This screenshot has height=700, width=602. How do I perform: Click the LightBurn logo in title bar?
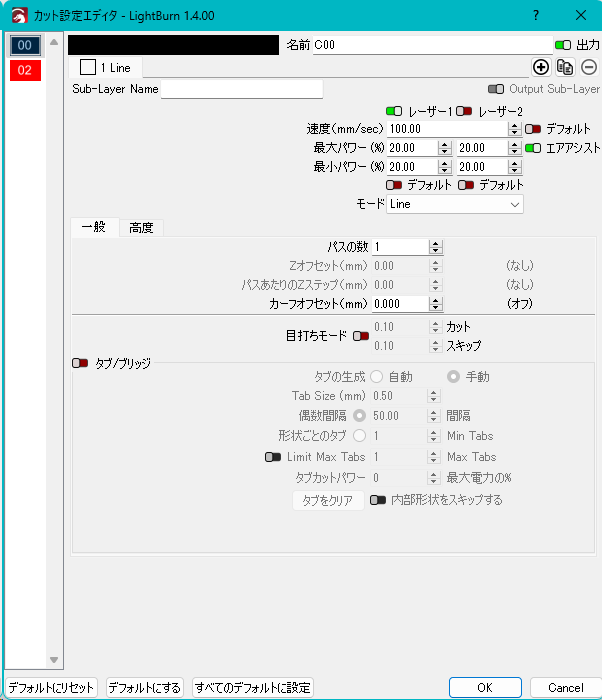[x=20, y=16]
